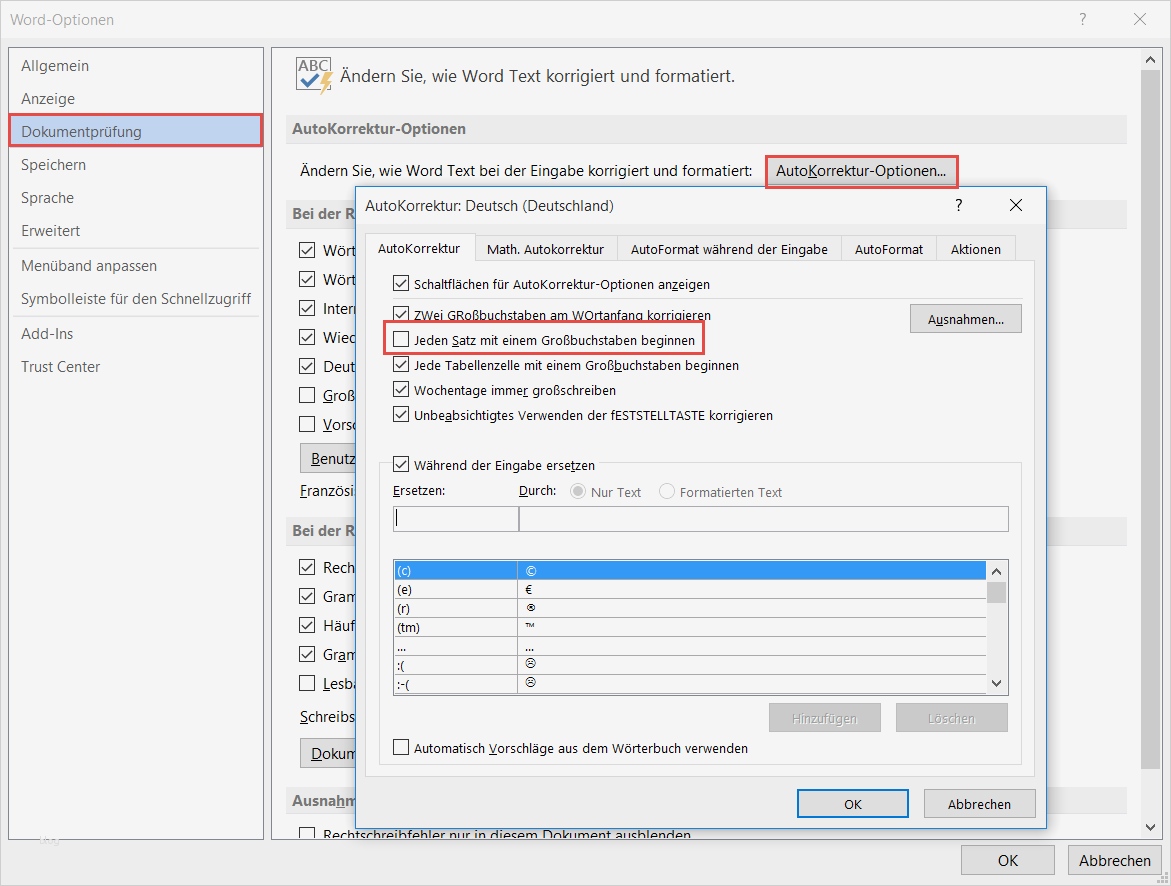Open Speichern options category
Image resolution: width=1171 pixels, height=886 pixels.
pyautogui.click(x=136, y=164)
